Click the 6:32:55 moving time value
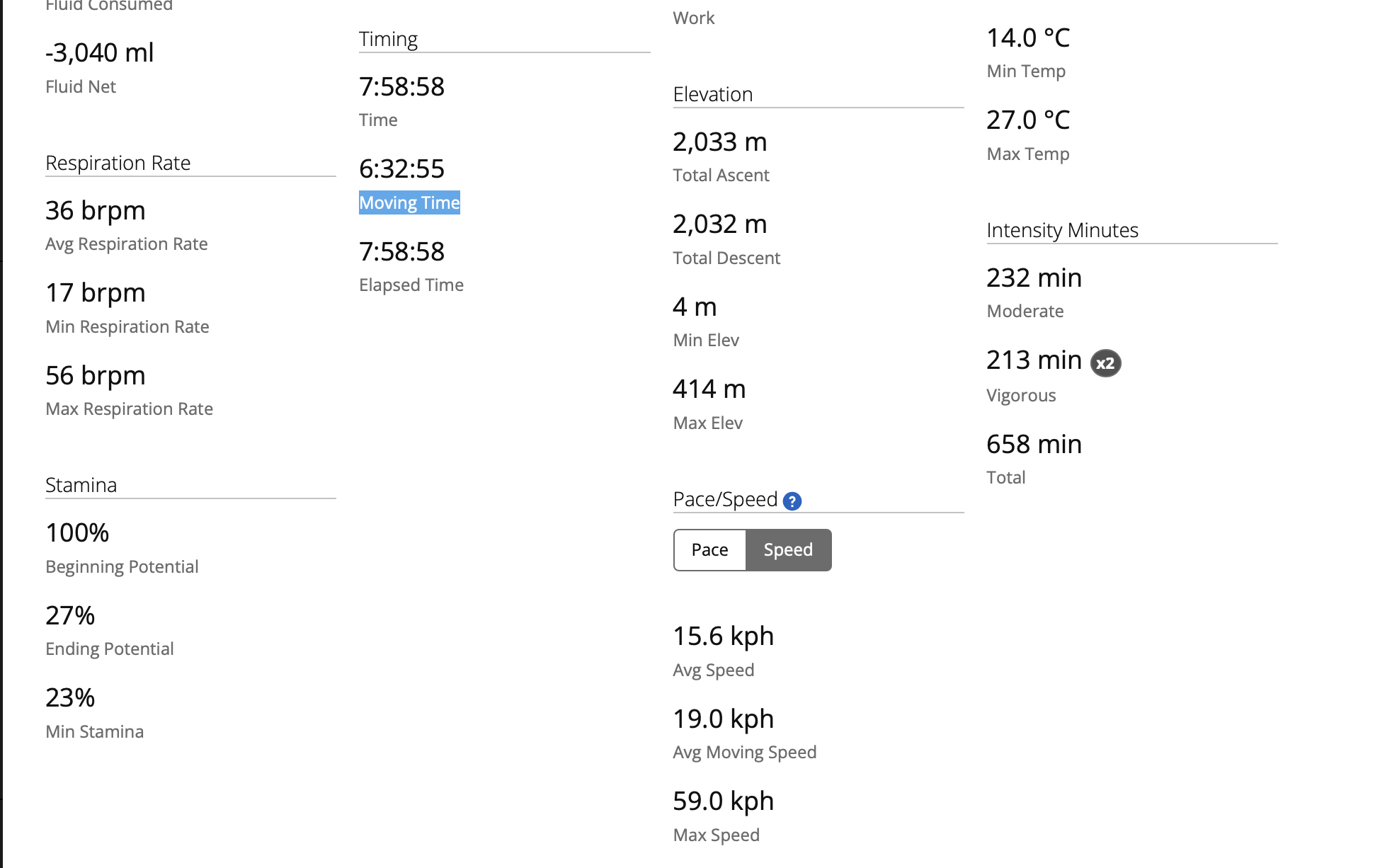Screen dimensions: 1392x868 401,169
